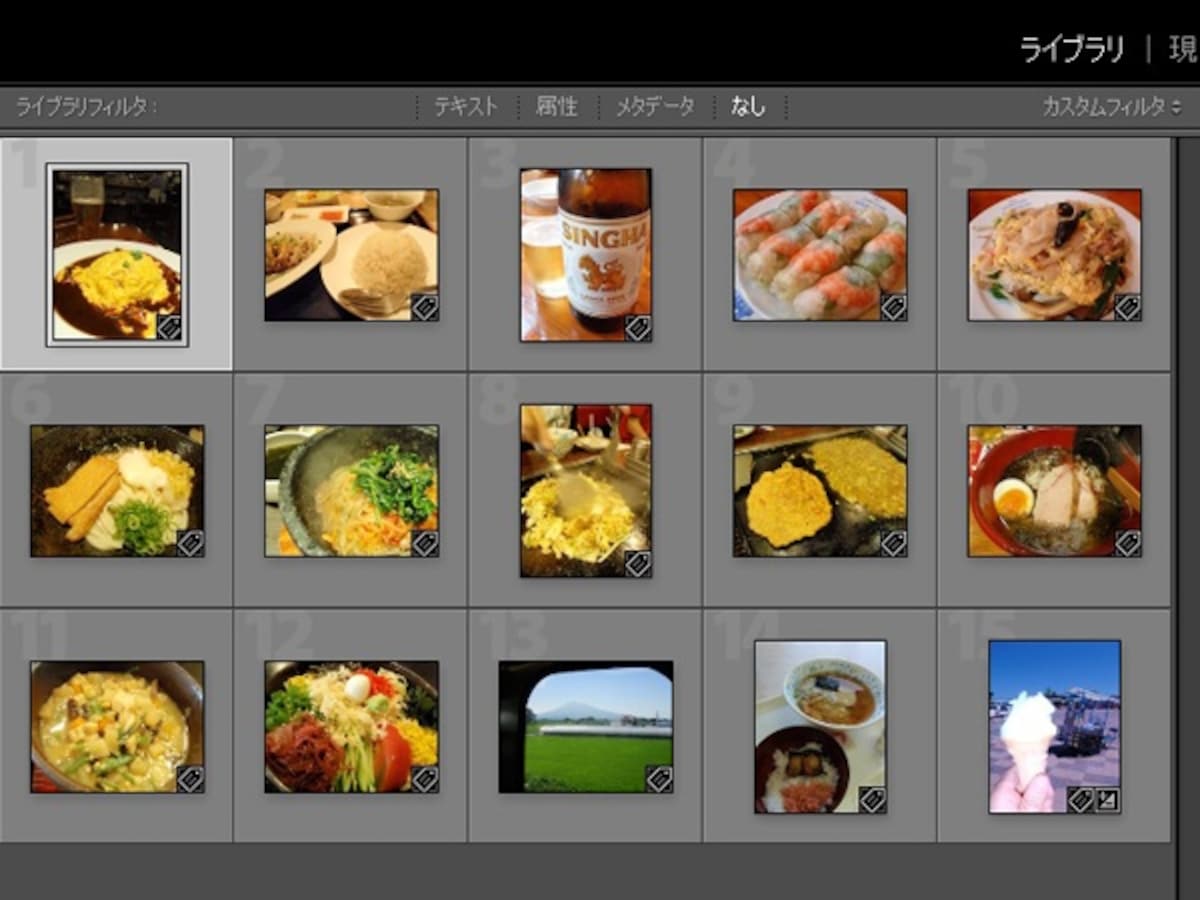Click crop badge on ice cream photo
1200x900 pixels.
[1107, 799]
